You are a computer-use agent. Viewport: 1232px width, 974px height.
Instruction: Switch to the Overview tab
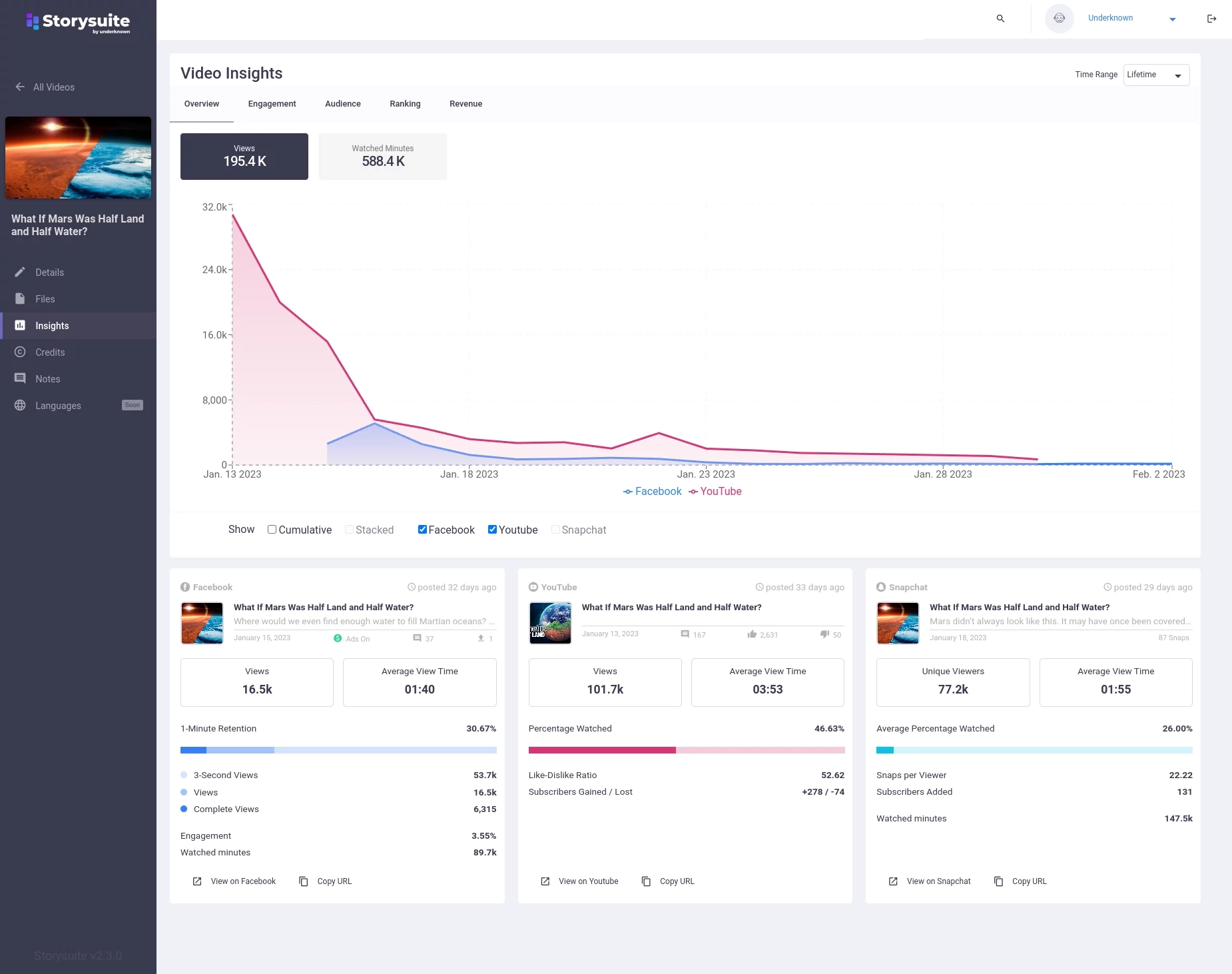point(202,104)
